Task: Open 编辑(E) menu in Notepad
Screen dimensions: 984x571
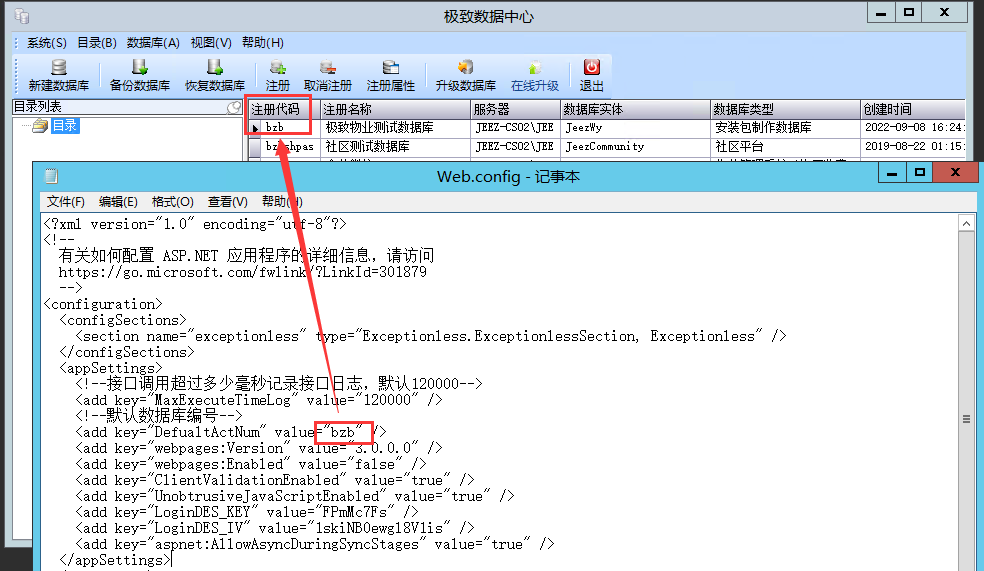Action: click(x=118, y=201)
